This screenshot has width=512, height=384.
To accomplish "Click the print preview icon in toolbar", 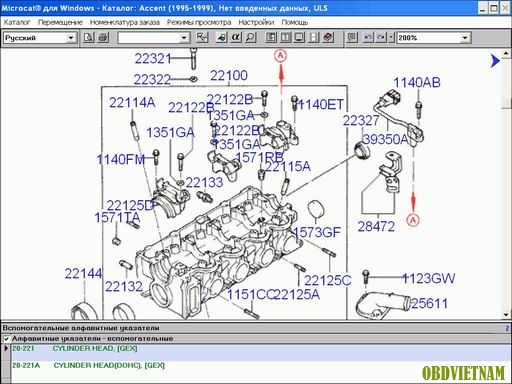I will coord(88,37).
